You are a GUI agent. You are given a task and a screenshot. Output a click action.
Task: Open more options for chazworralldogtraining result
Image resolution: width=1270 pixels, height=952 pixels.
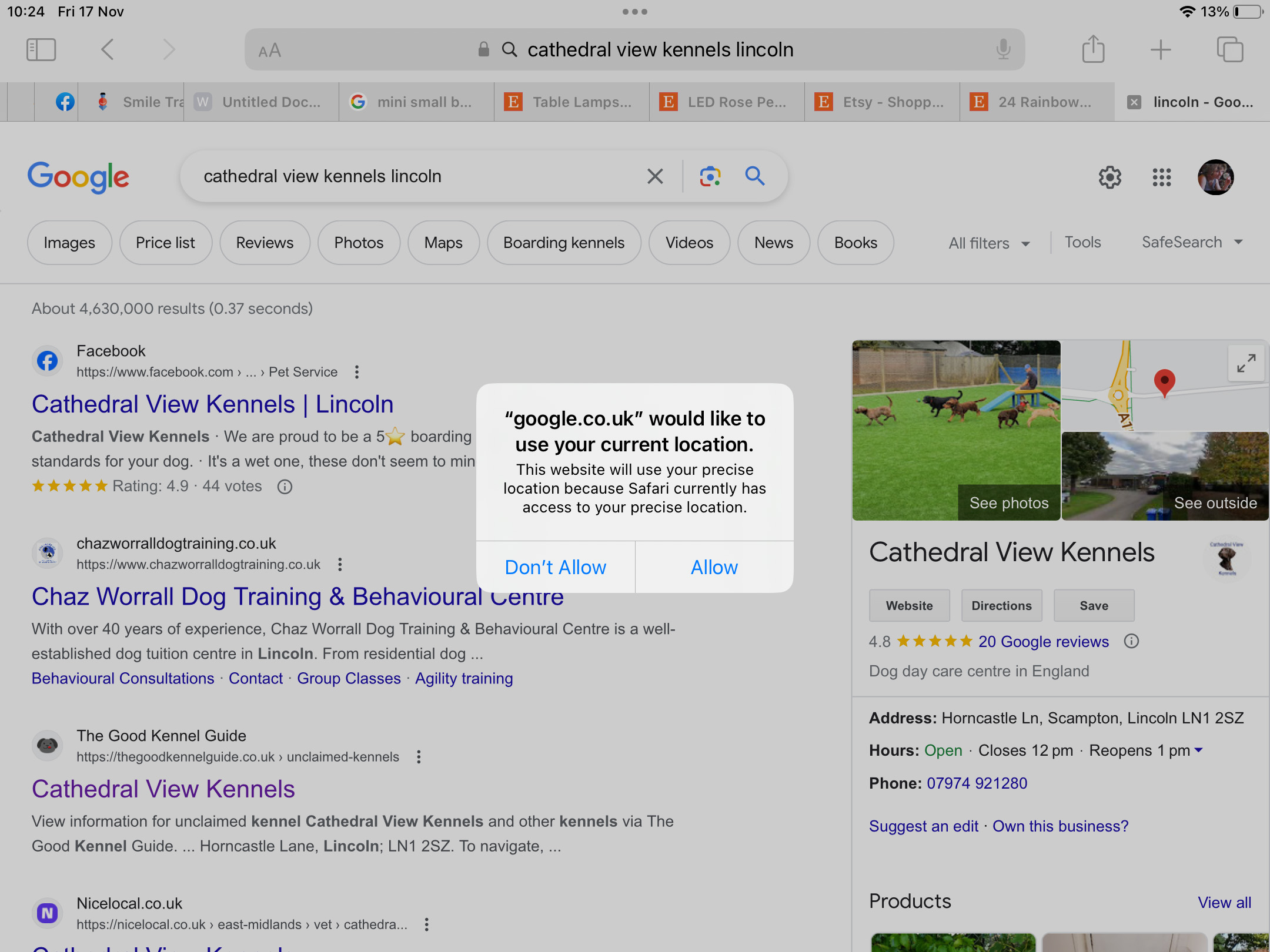pyautogui.click(x=339, y=565)
